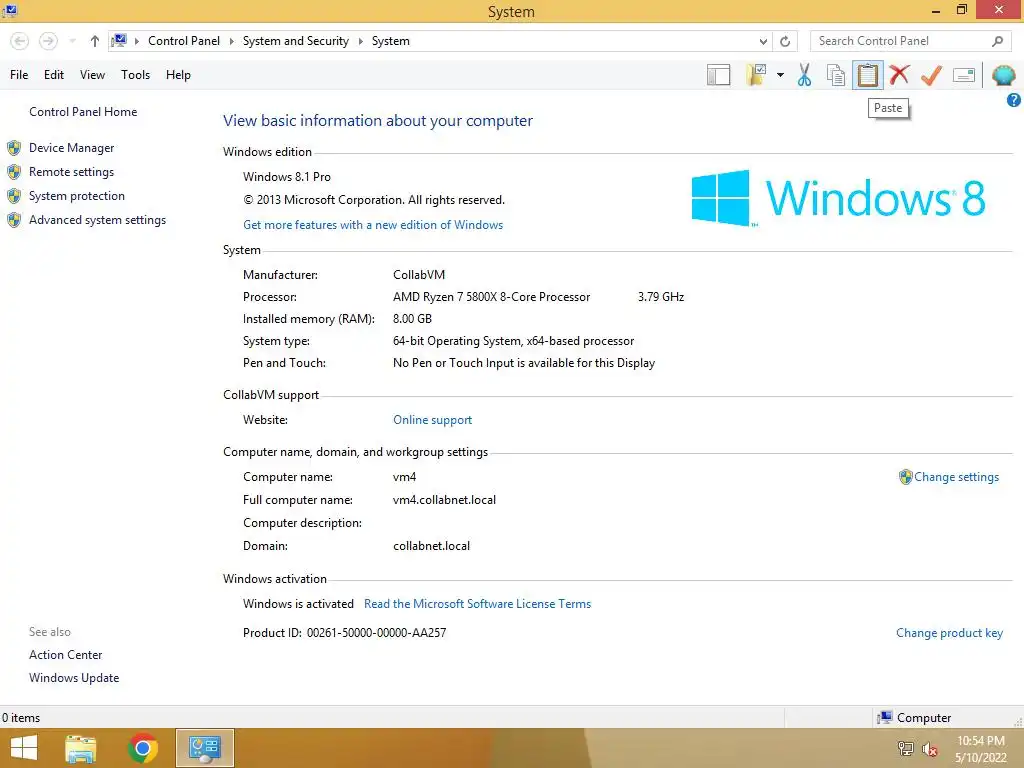Image resolution: width=1024 pixels, height=768 pixels.
Task: Click the computer icon in address bar
Action: pyautogui.click(x=119, y=40)
